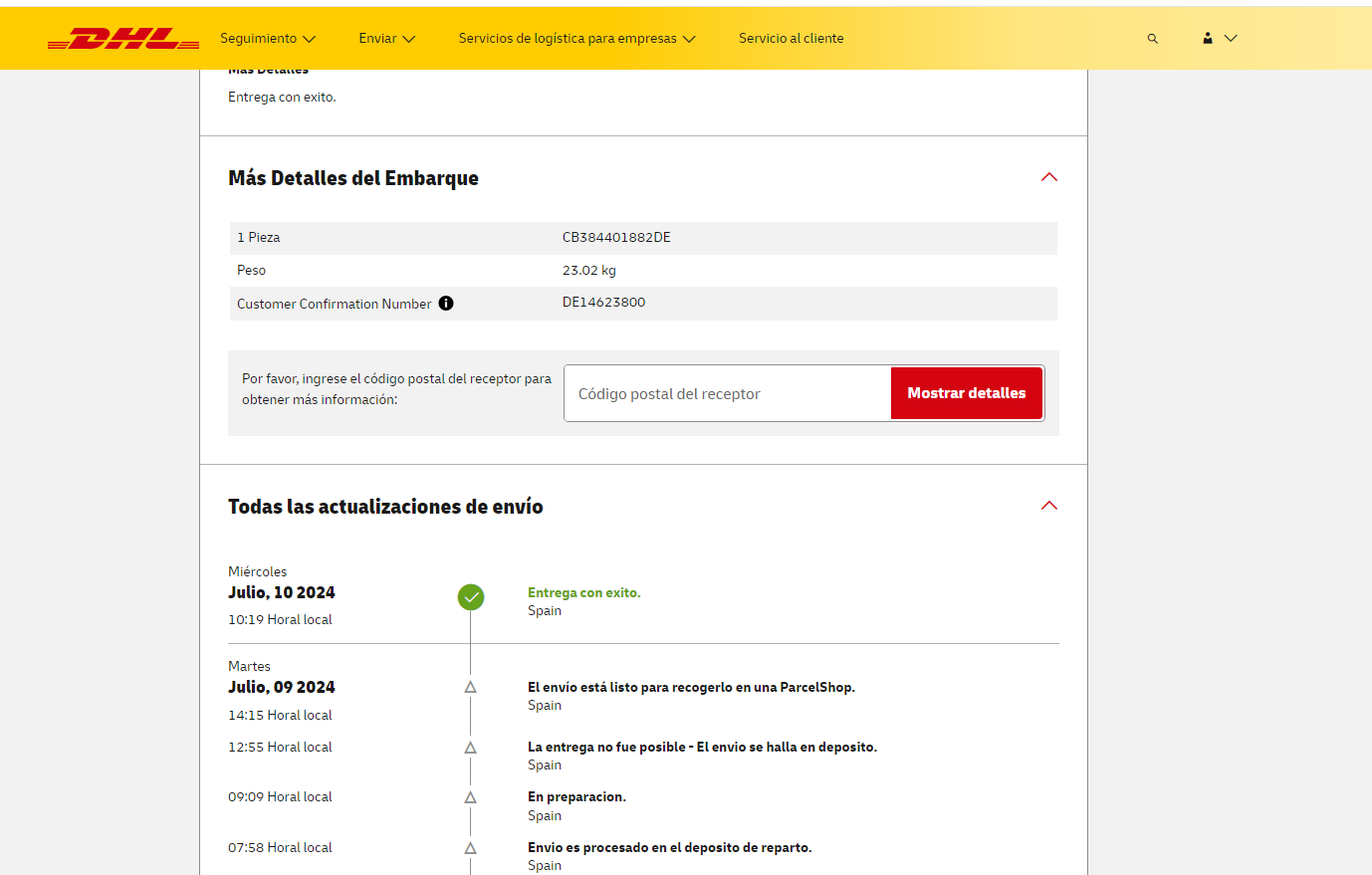This screenshot has height=875, width=1372.
Task: Click the Mostrar detalles button
Action: tap(967, 393)
